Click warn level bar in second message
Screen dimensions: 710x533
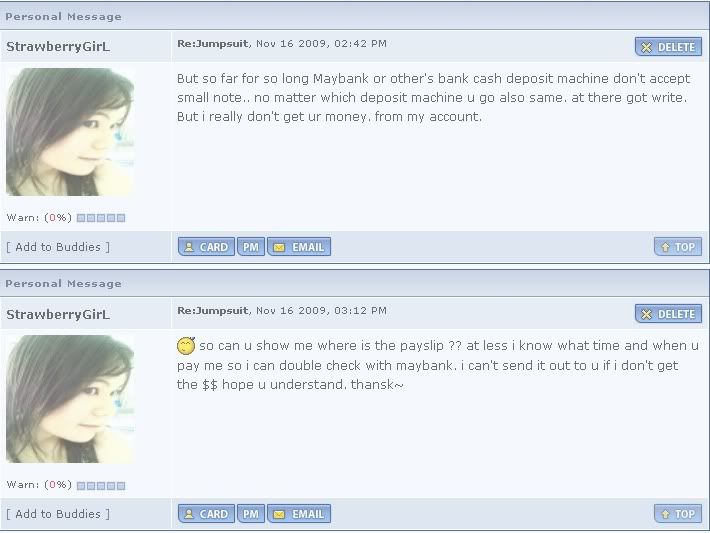101,485
